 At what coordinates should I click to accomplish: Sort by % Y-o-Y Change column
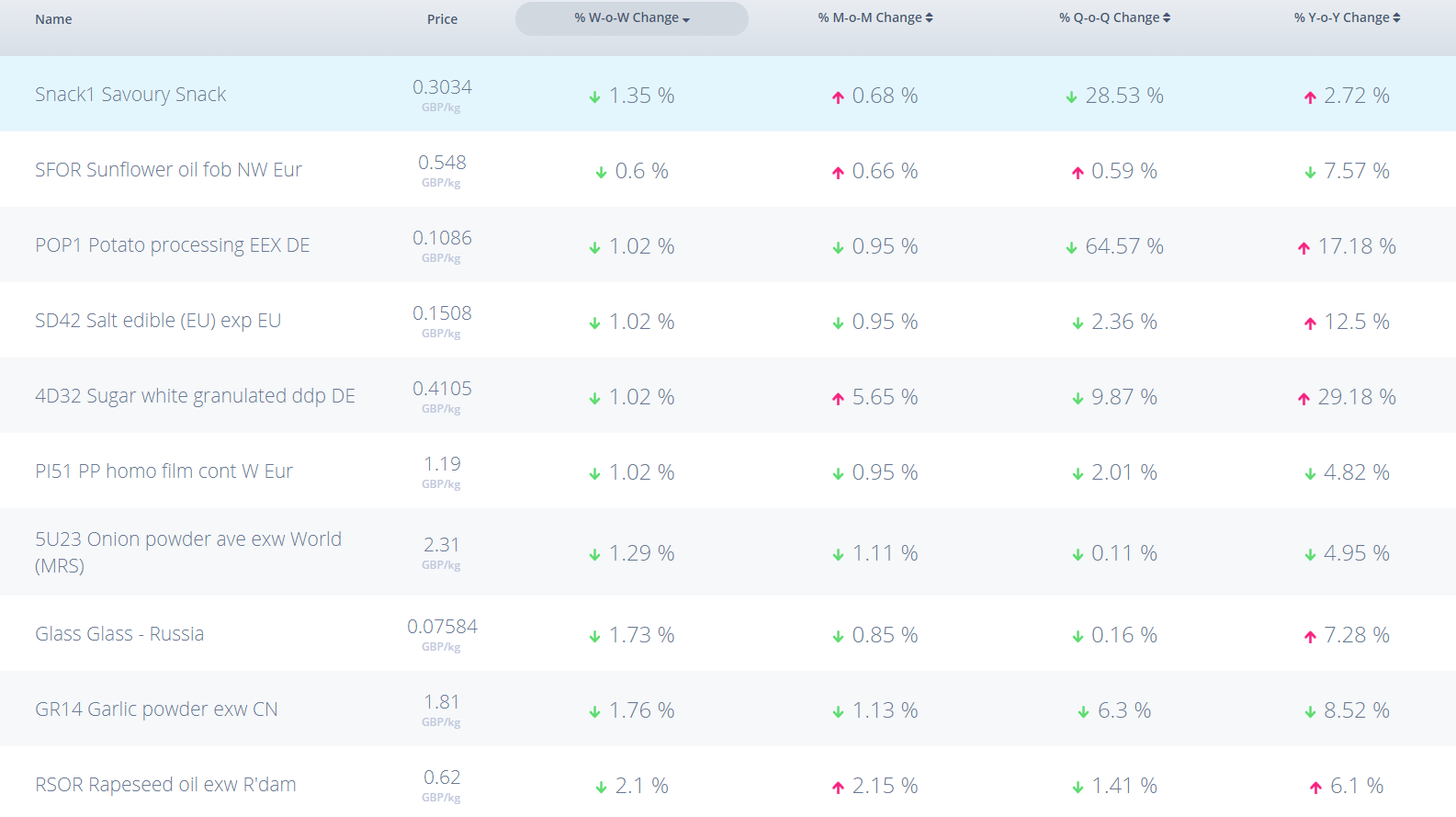point(1348,18)
